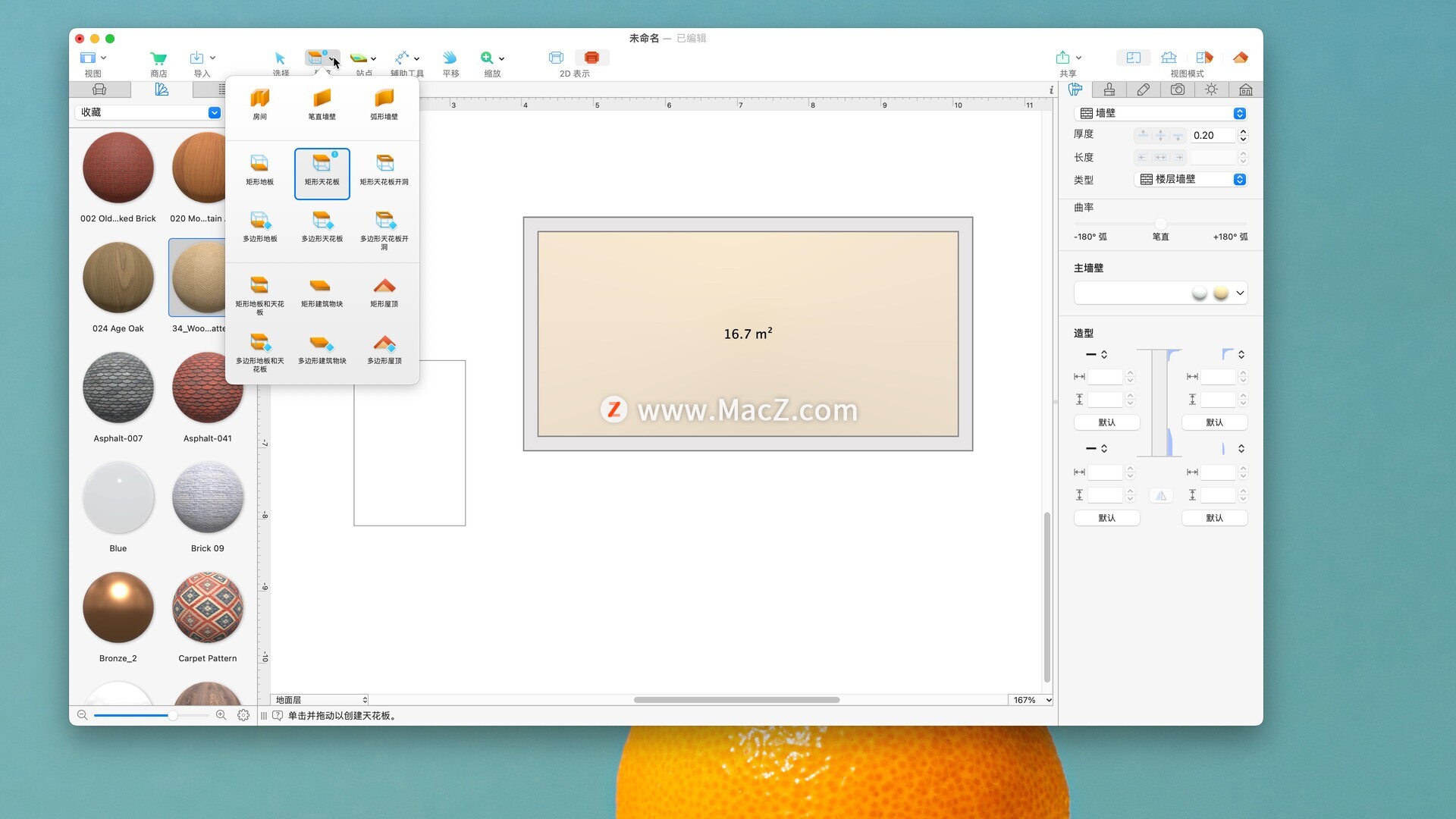
Task: Select the 多边形天花板 polygon ceiling tool
Action: tap(322, 227)
